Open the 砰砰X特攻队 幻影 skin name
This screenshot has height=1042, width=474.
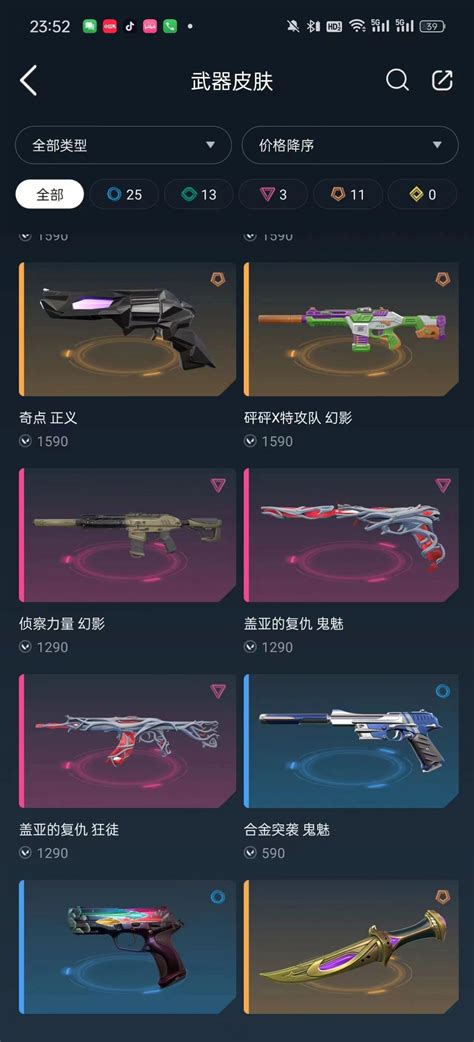(298, 418)
